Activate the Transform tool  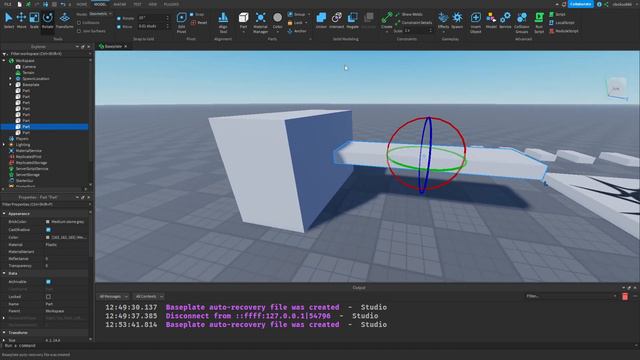(x=64, y=20)
